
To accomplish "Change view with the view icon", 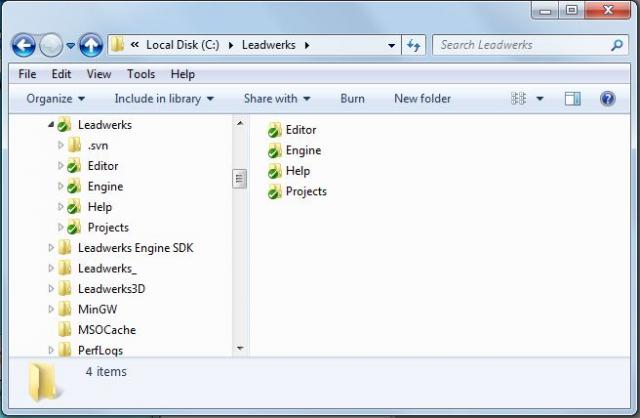I will pyautogui.click(x=518, y=98).
